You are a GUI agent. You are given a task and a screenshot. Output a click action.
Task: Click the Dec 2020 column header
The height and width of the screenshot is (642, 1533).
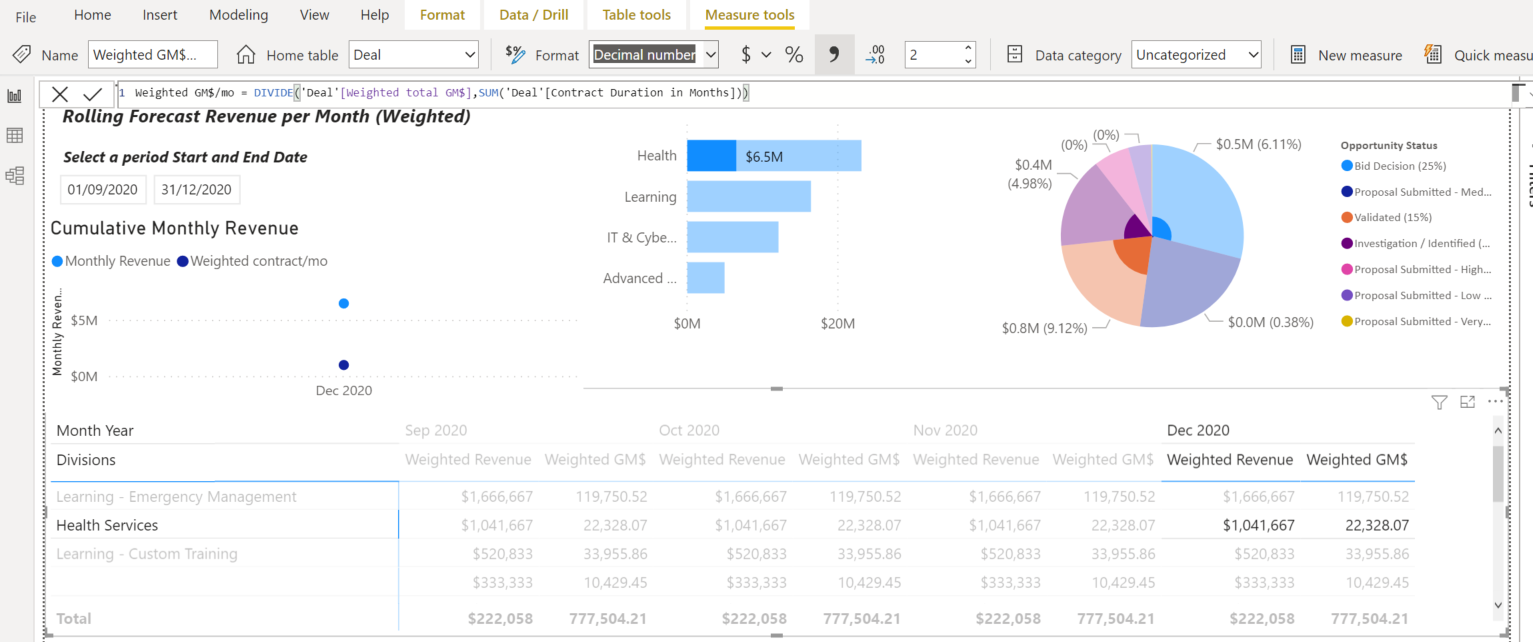[x=1198, y=430]
